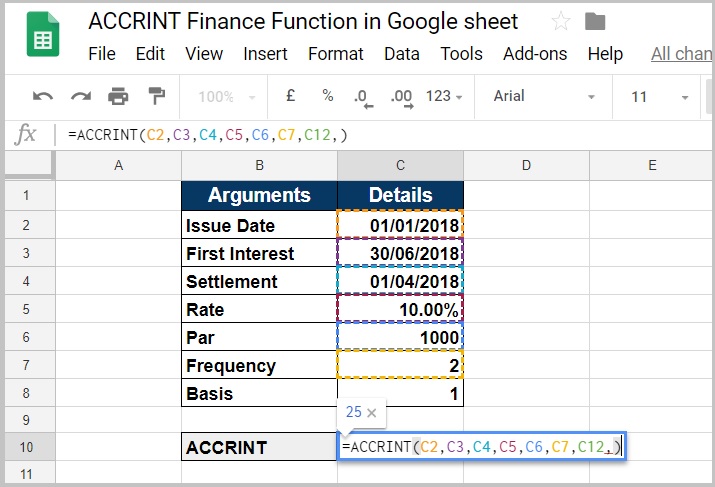Select the column C header
Viewport: 715px width, 487px height.
coord(400,165)
